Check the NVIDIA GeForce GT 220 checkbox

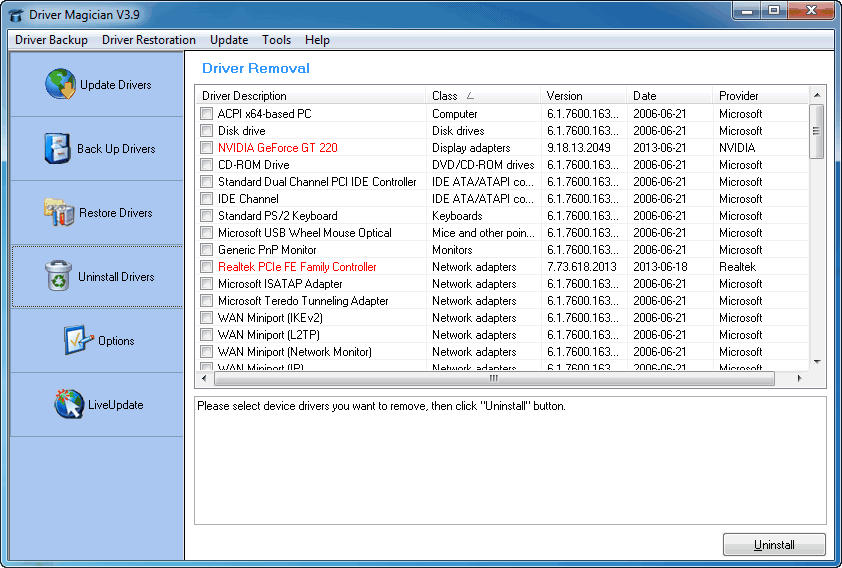[206, 148]
